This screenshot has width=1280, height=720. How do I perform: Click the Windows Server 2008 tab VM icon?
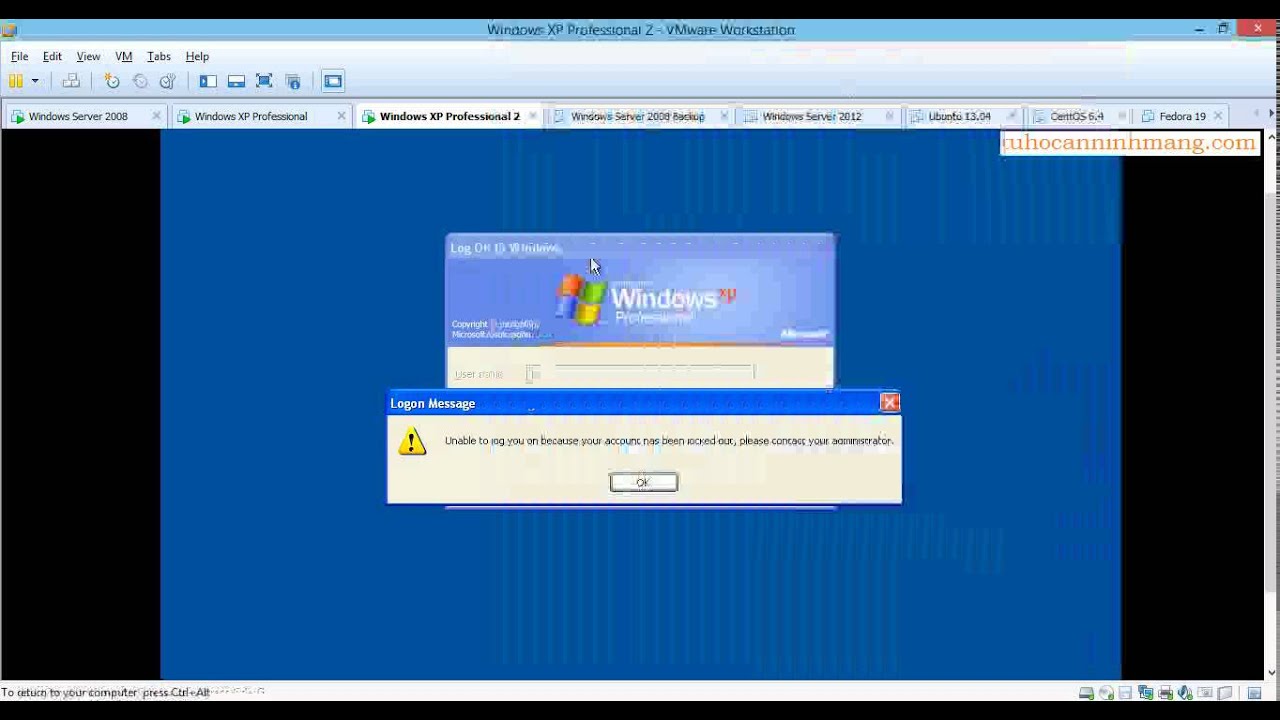point(17,117)
